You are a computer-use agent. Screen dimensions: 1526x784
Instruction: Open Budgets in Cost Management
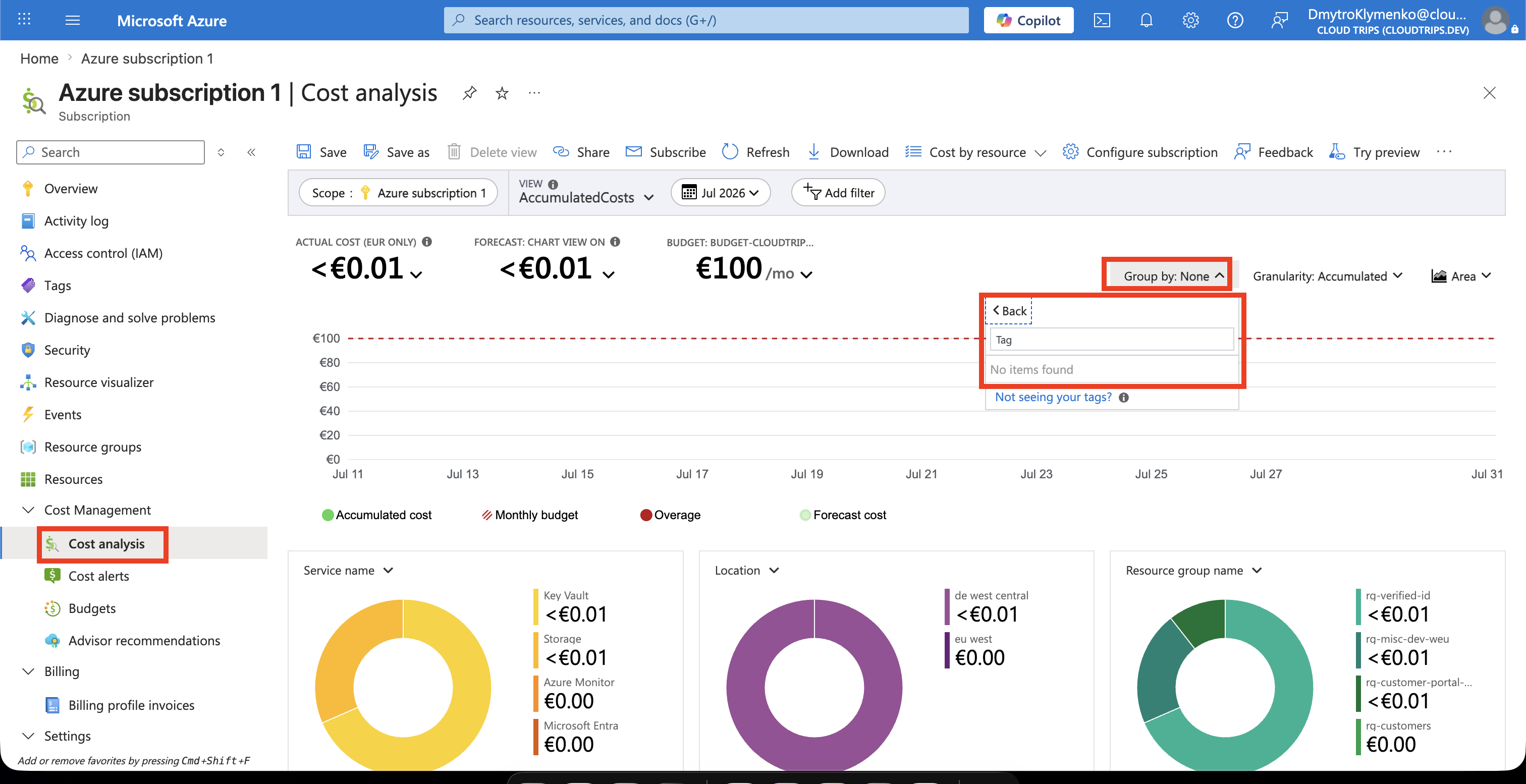click(92, 608)
